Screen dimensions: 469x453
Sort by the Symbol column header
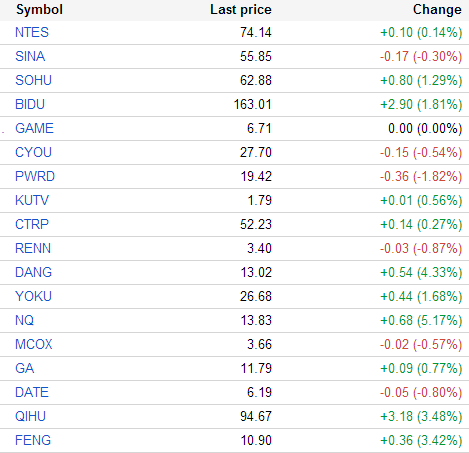click(39, 10)
